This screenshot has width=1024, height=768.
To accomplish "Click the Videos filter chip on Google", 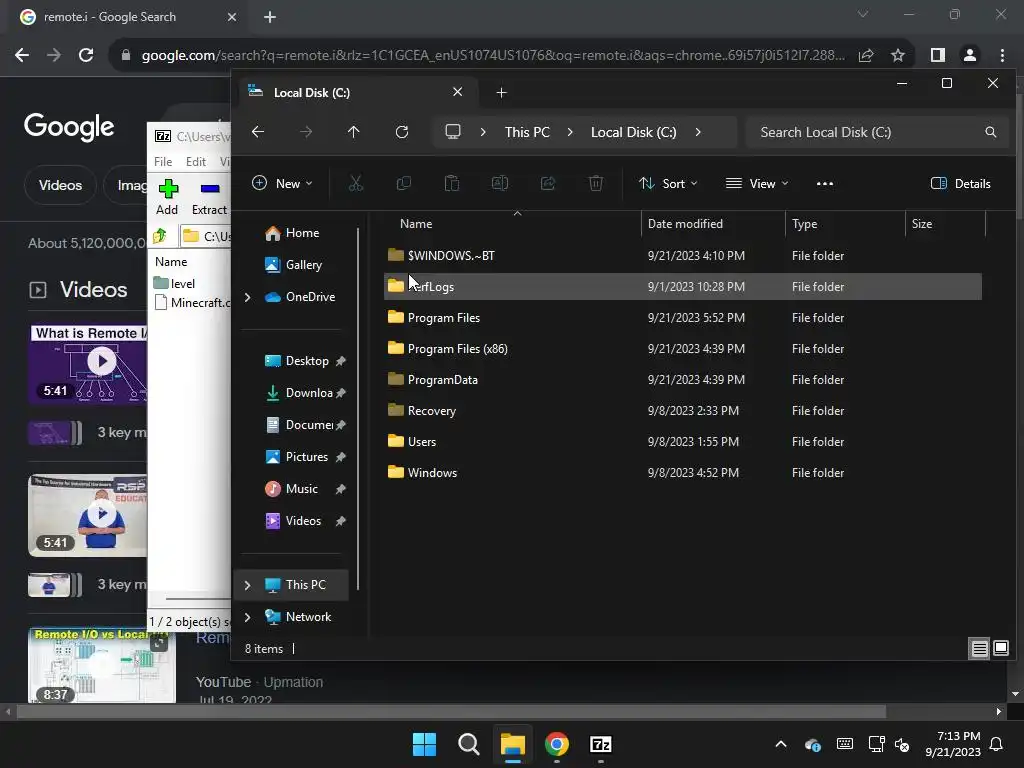I will click(x=60, y=185).
